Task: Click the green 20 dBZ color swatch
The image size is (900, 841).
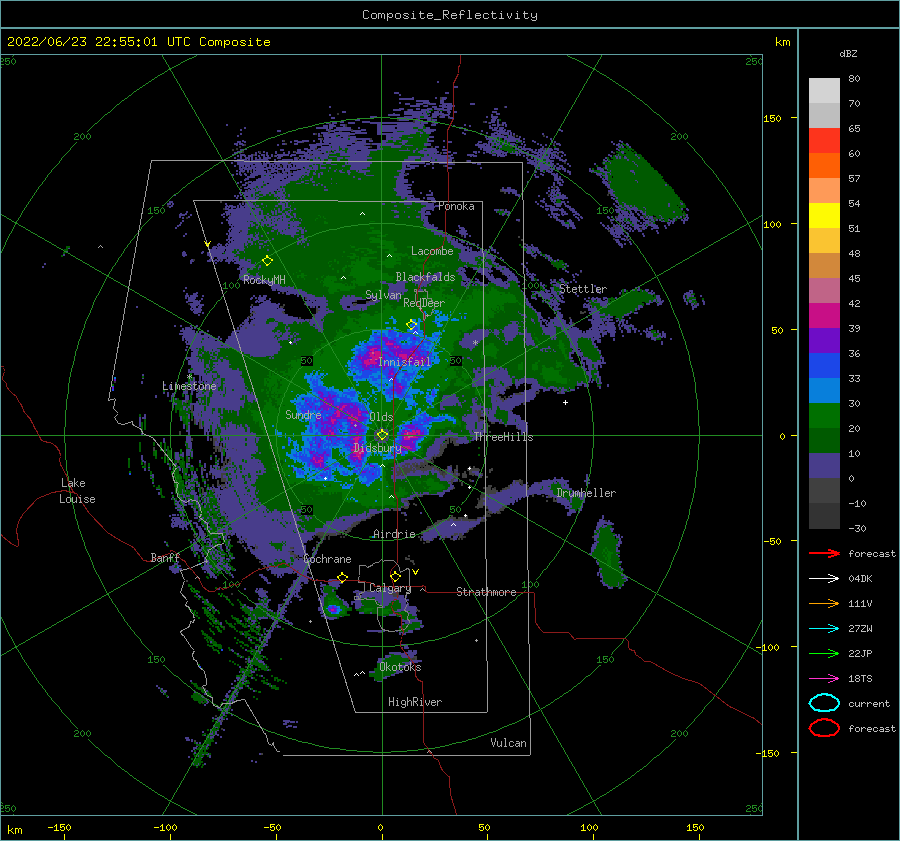Action: (824, 415)
